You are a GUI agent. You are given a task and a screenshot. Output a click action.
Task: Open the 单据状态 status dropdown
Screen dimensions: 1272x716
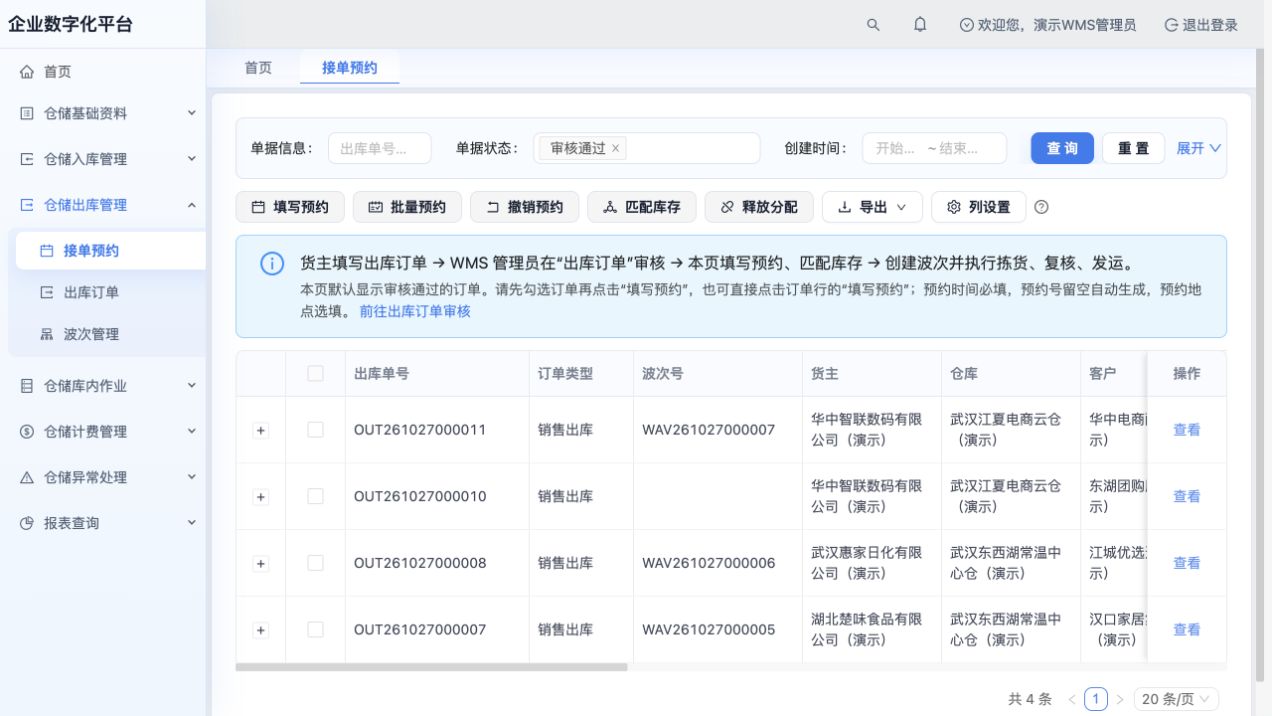coord(646,148)
